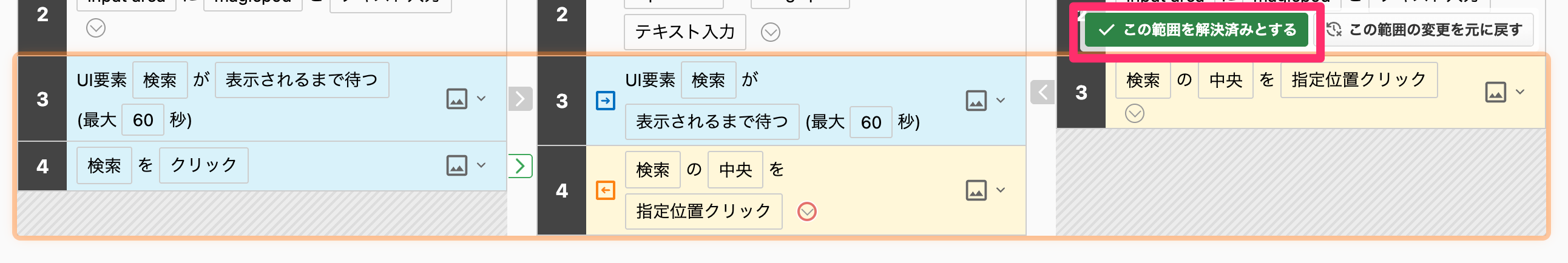
Task: Click gray left chevron beside right panel
Action: click(1042, 92)
